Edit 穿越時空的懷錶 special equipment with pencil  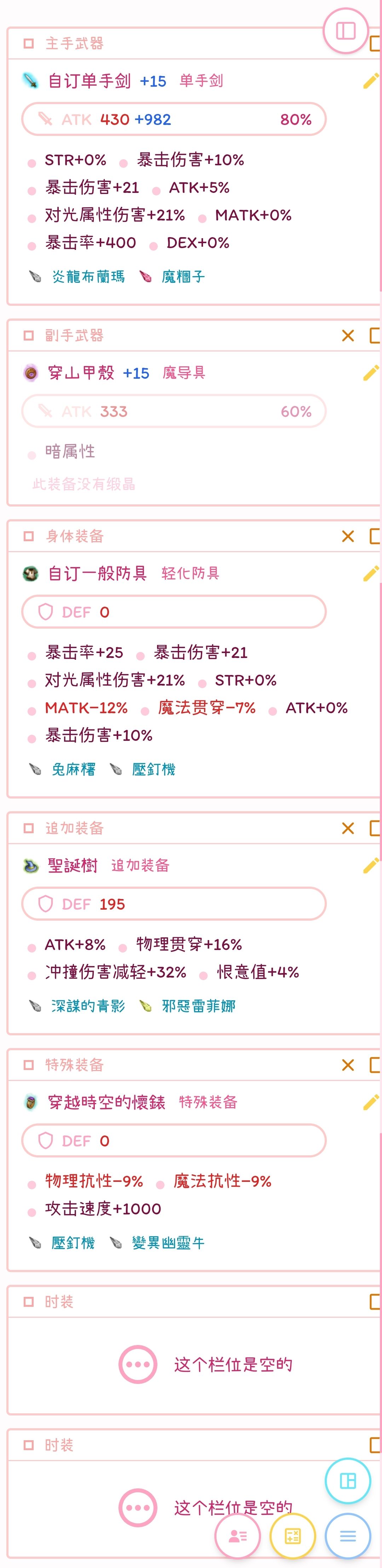370,1102
